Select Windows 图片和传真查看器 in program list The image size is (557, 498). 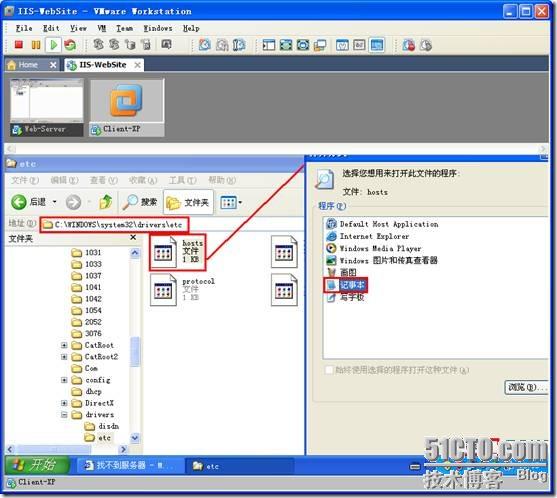[x=382, y=260]
